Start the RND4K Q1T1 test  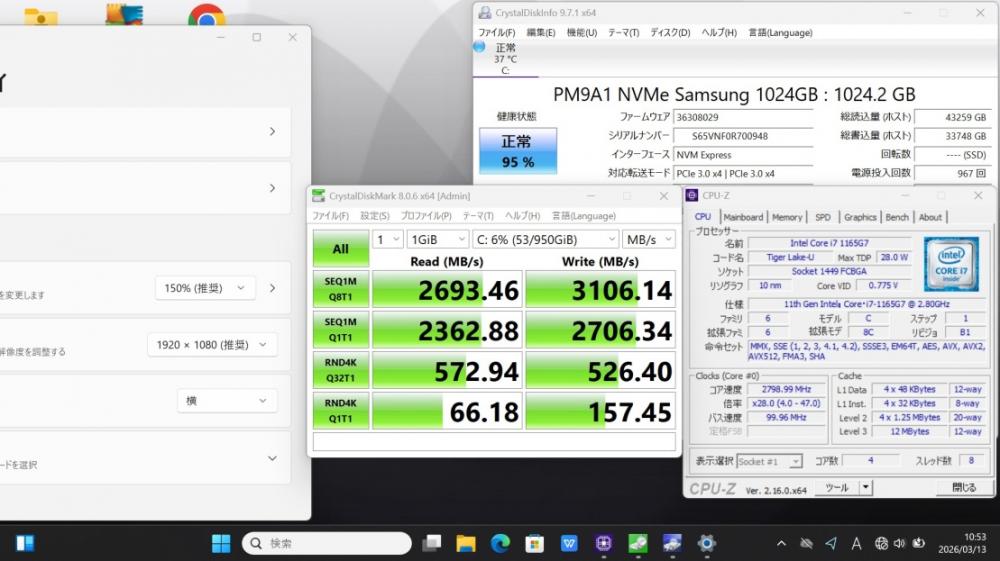point(341,411)
